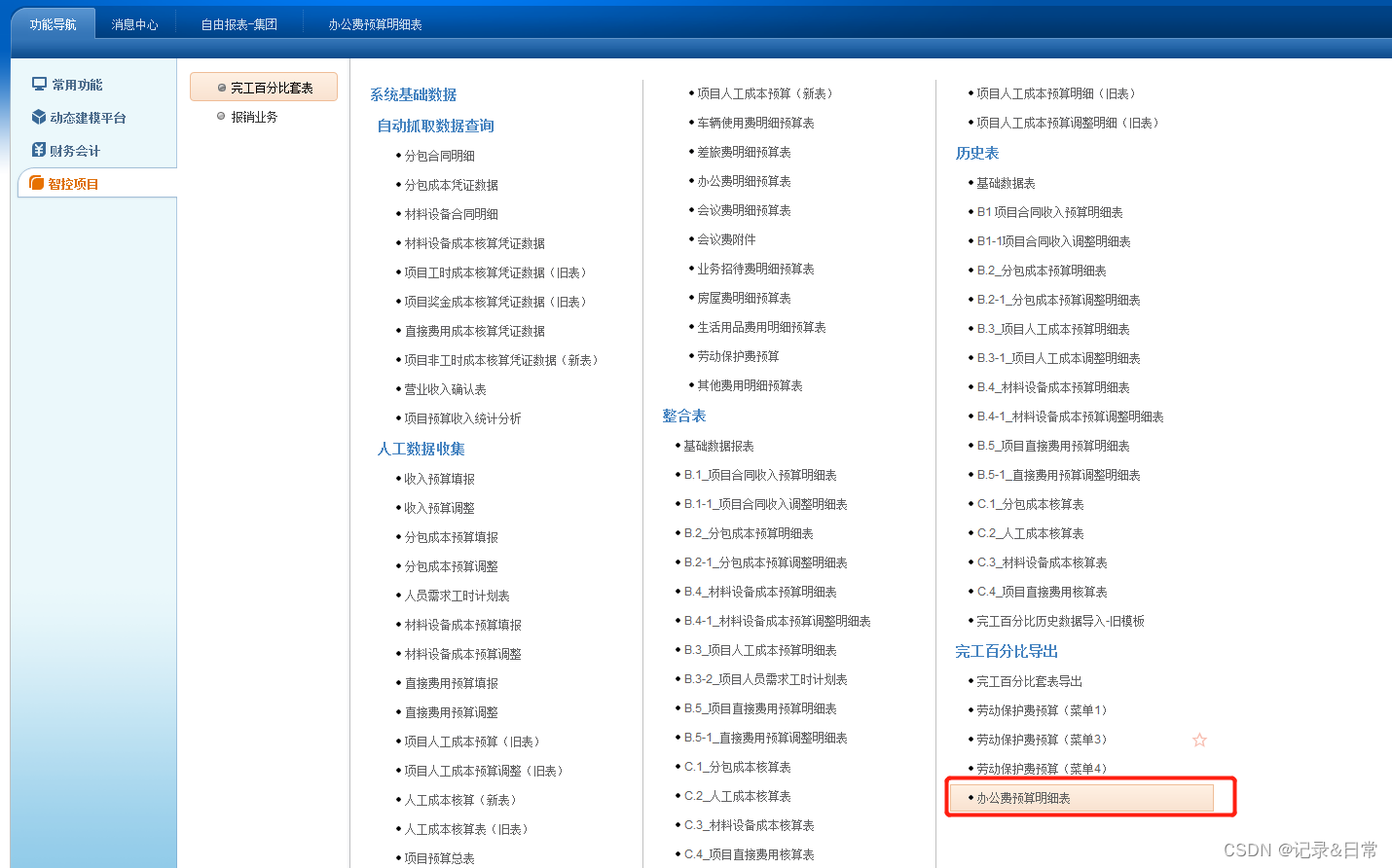Open 劳动保护费预算（菜单4）
The height and width of the screenshot is (868, 1392).
click(x=1044, y=769)
